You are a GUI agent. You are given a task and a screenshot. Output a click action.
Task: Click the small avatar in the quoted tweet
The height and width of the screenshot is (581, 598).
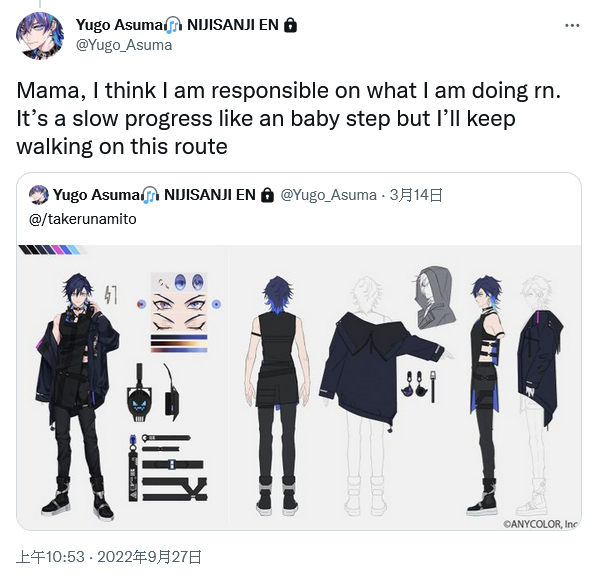[39, 195]
